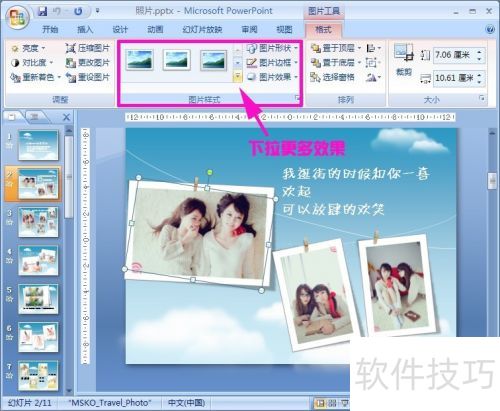Click 压缩图片 compress pictures
The width and height of the screenshot is (500, 411).
[87, 48]
